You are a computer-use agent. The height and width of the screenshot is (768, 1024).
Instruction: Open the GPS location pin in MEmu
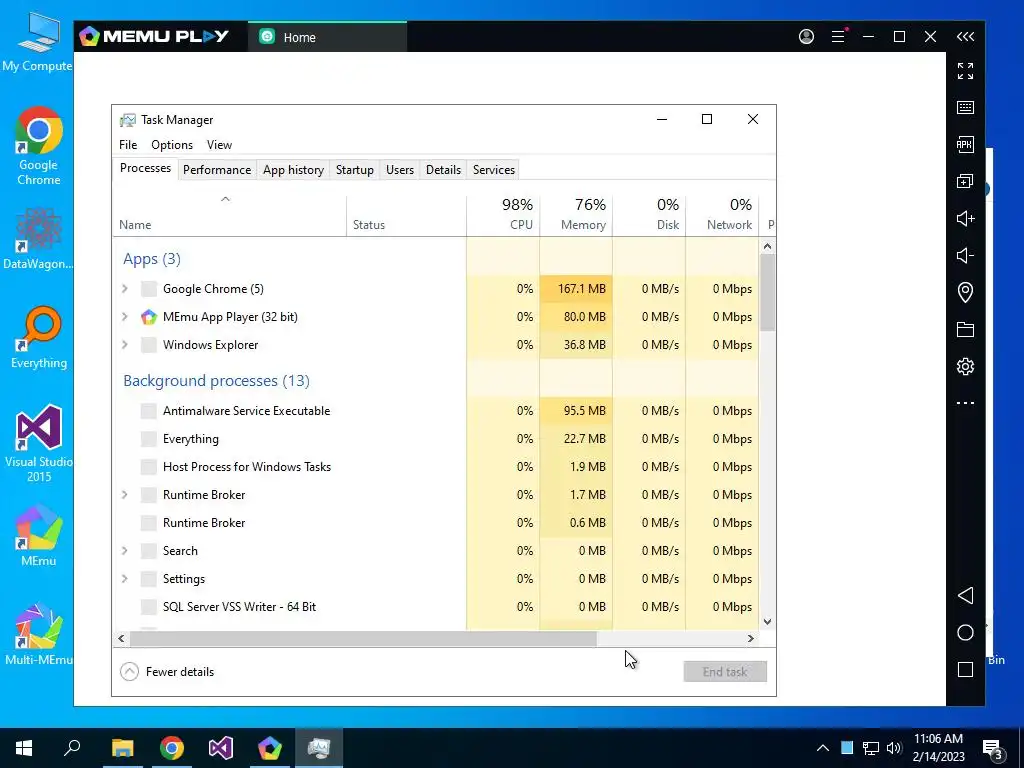pyautogui.click(x=965, y=292)
